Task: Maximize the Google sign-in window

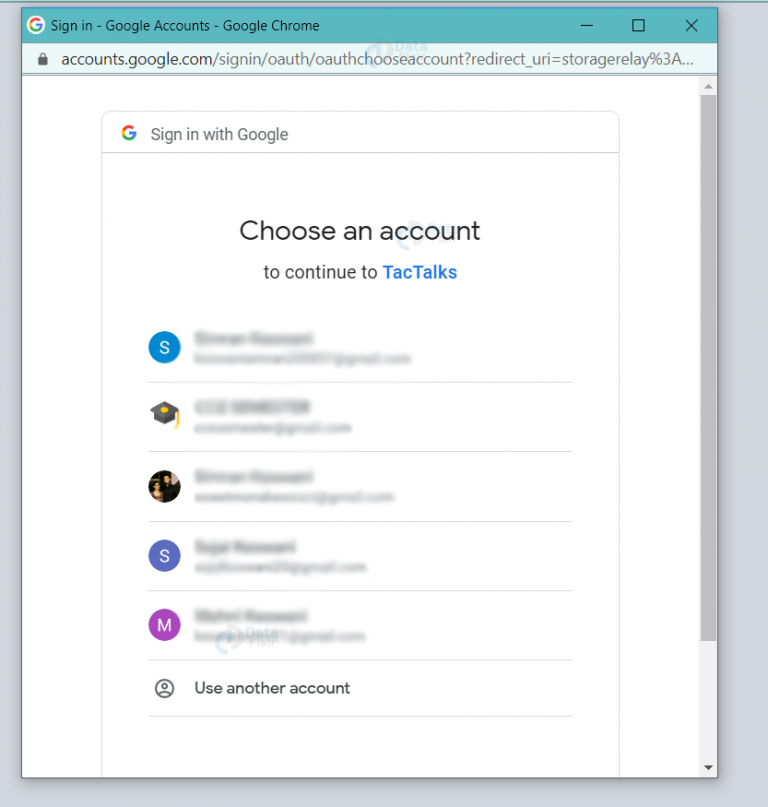Action: tap(638, 25)
